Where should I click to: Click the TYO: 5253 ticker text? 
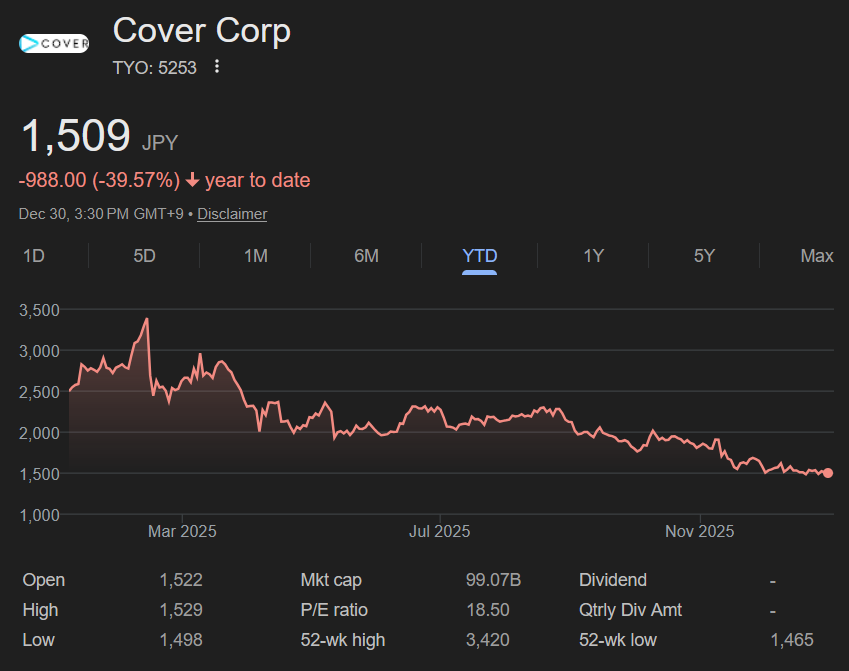[154, 68]
